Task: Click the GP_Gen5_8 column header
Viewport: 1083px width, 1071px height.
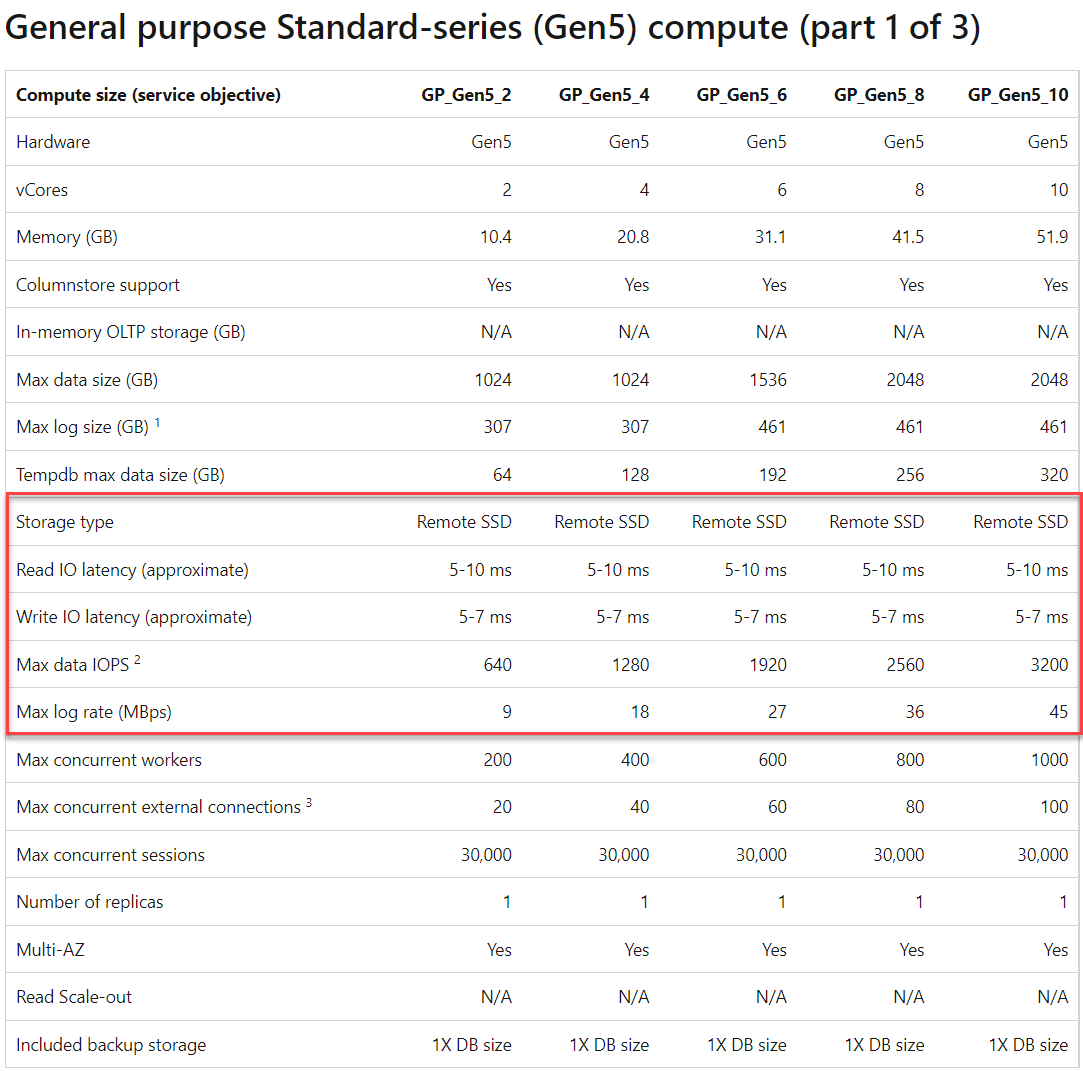Action: pyautogui.click(x=879, y=95)
